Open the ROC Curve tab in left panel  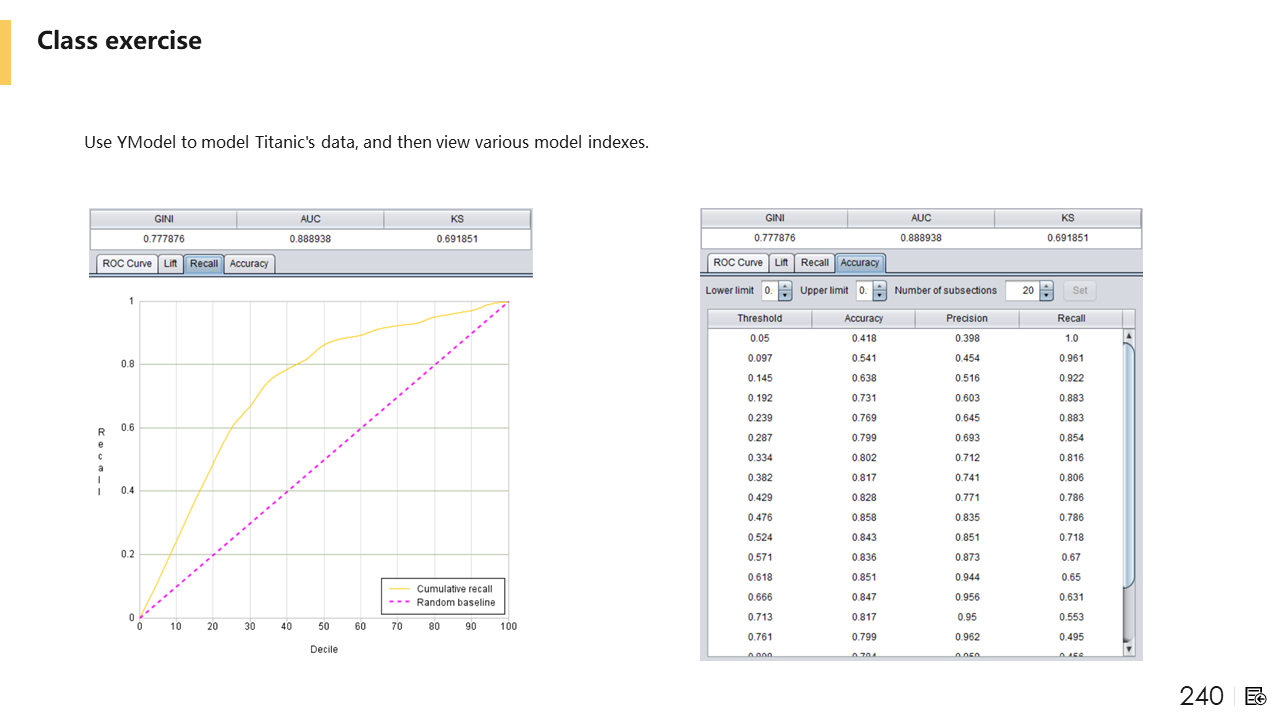click(127, 264)
